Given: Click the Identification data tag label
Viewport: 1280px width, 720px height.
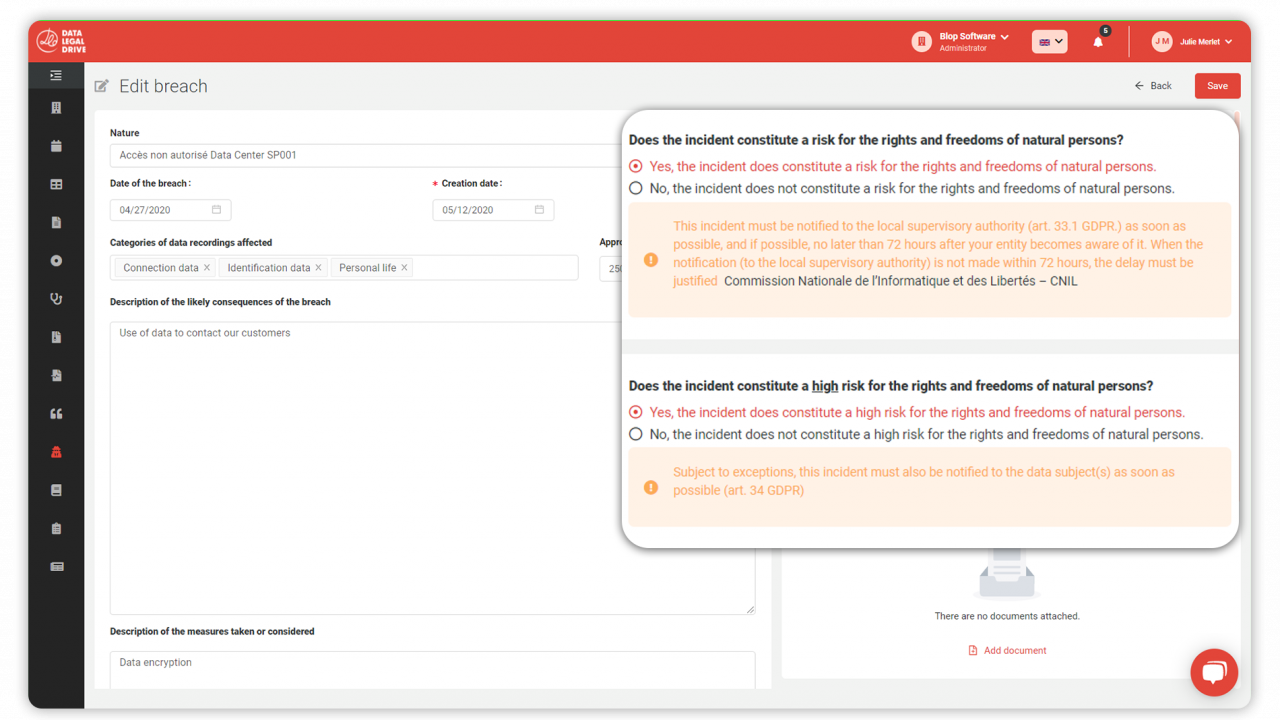Looking at the screenshot, I should 269,268.
